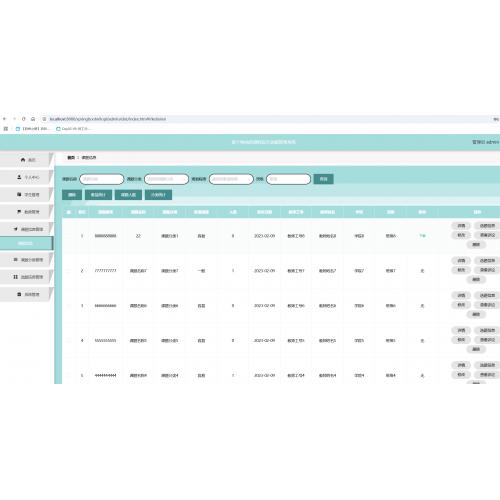
Task: Click the flag icon in the sidebar menu
Action: tap(19, 212)
